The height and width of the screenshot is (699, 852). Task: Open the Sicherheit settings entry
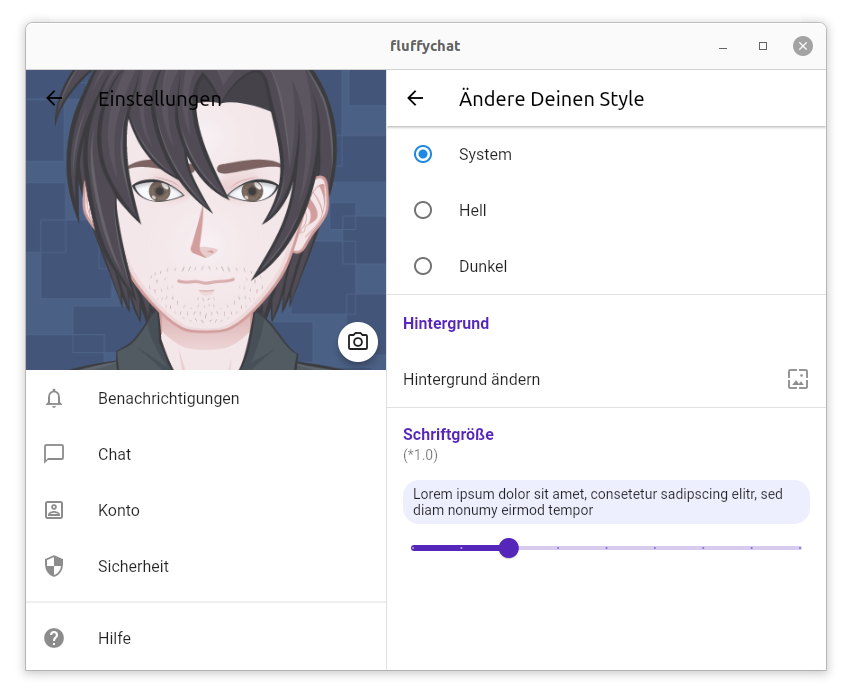coord(133,566)
